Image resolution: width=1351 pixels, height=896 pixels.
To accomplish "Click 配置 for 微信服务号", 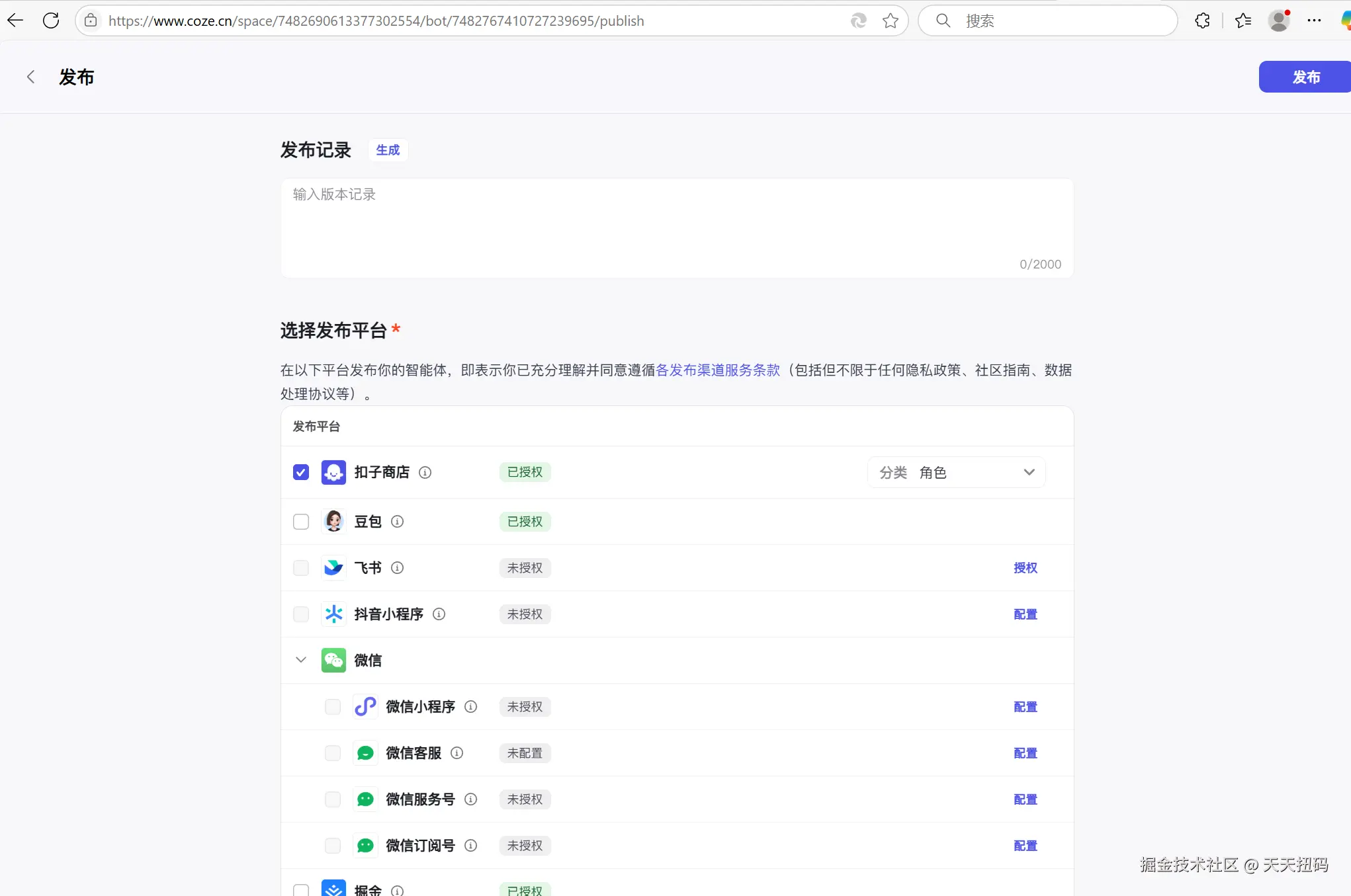I will click(x=1025, y=799).
